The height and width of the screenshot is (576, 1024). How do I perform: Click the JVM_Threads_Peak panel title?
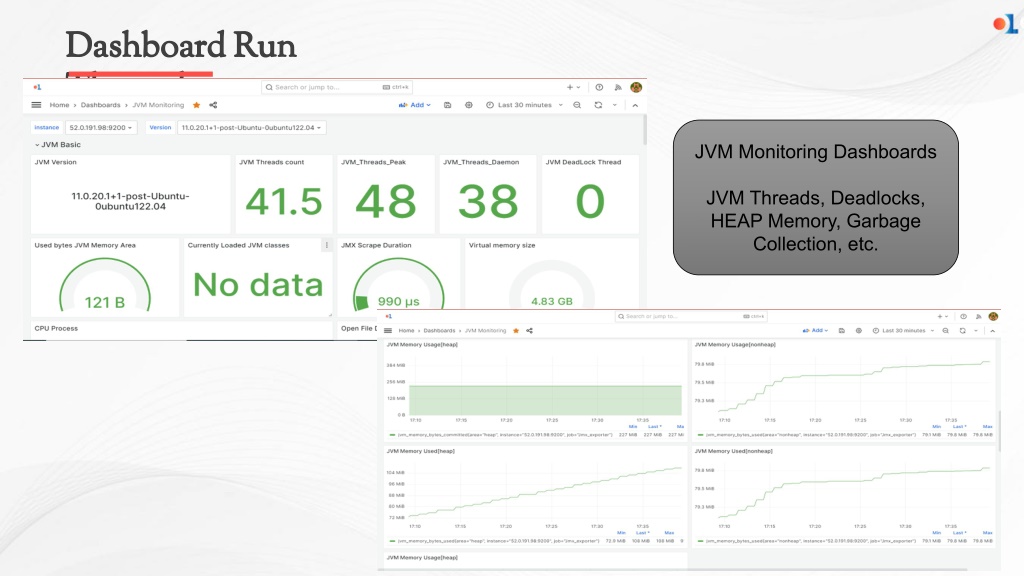[374, 162]
